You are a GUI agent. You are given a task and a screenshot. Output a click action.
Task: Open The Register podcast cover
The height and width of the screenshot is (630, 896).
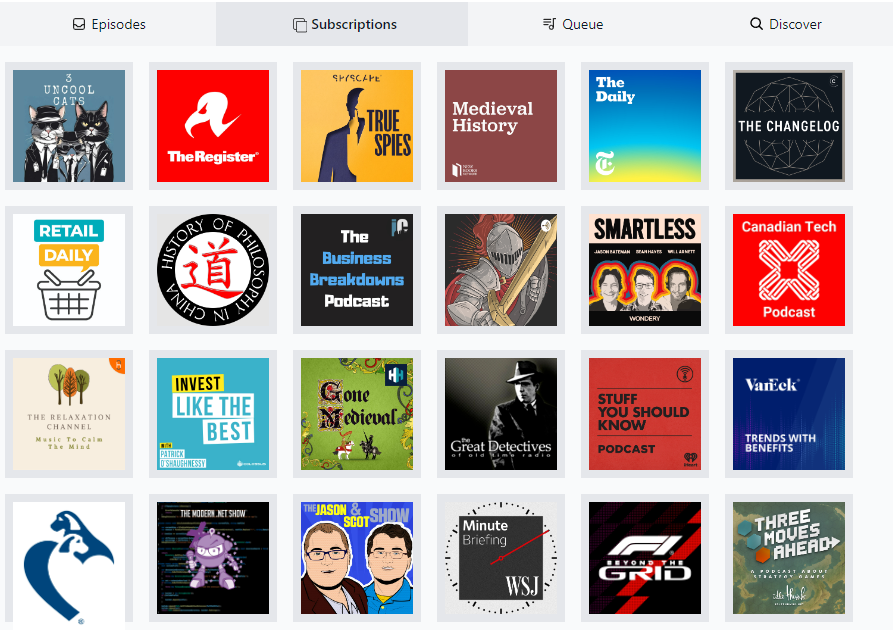click(213, 126)
